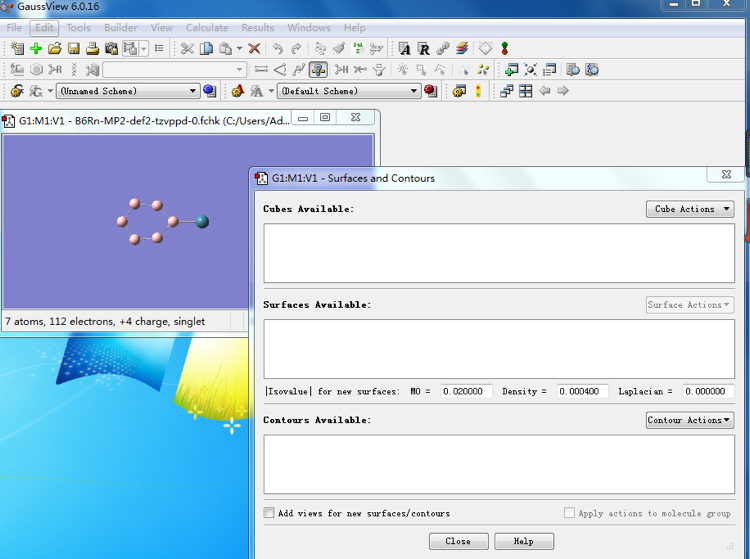Click the red X Delete icon
This screenshot has width=750, height=559.
tap(254, 48)
